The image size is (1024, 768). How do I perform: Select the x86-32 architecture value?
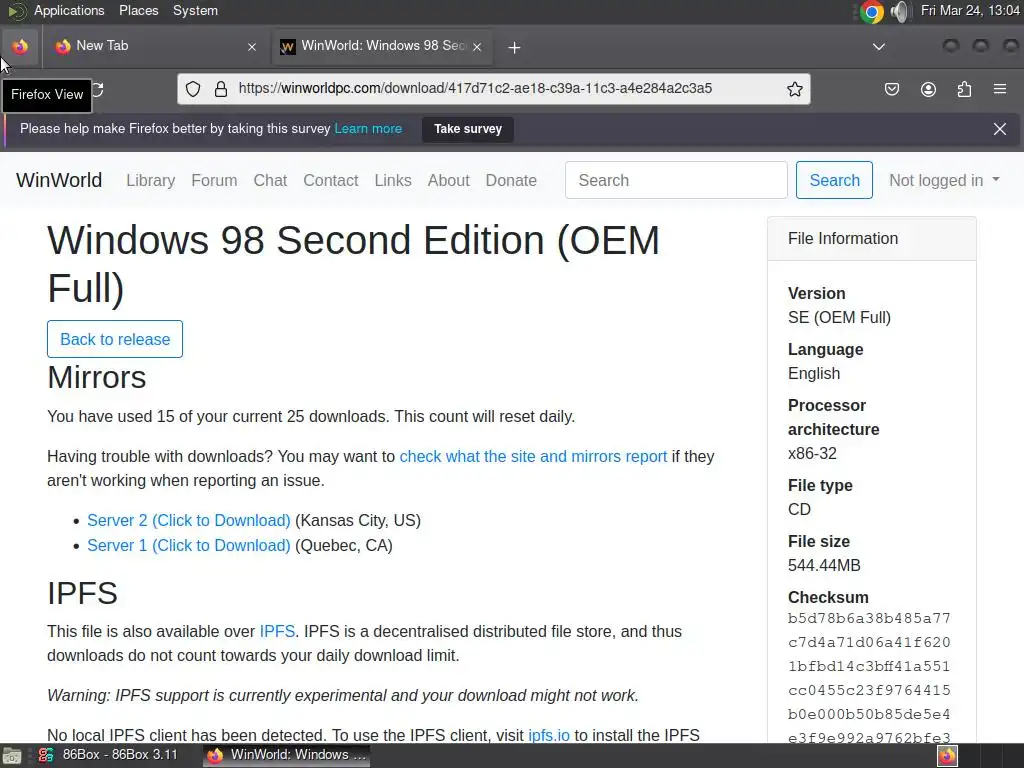812,453
